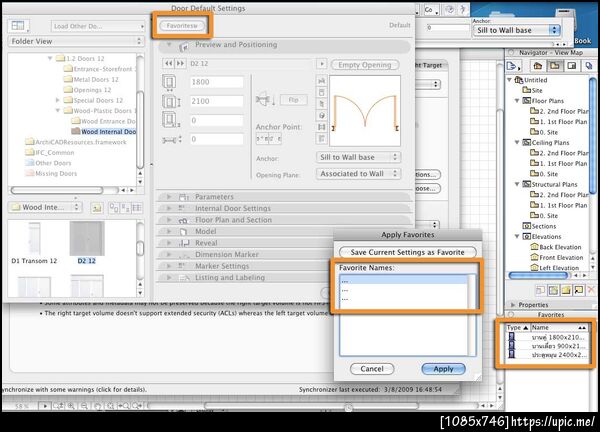
Task: Expand the Listing and Labeling panel
Action: coord(169,277)
